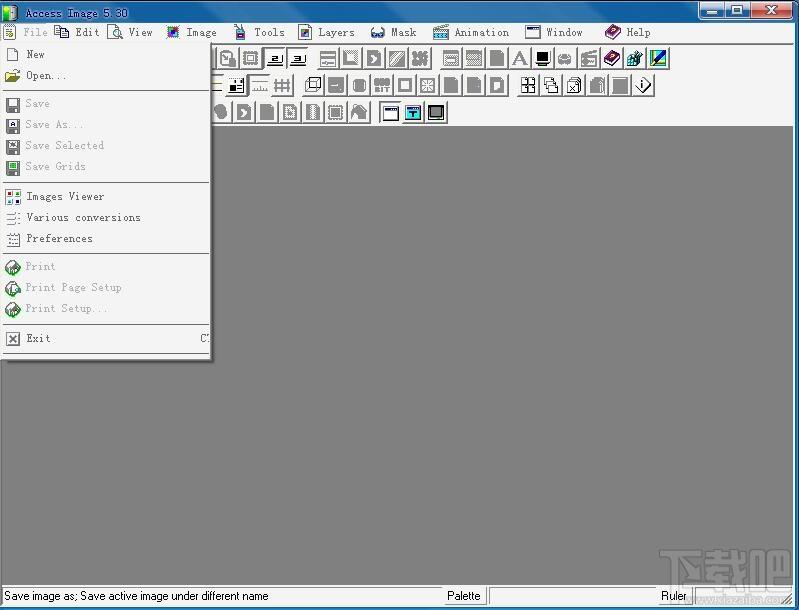
Task: Click the black-and-white palette layout icon
Action: coord(236,86)
